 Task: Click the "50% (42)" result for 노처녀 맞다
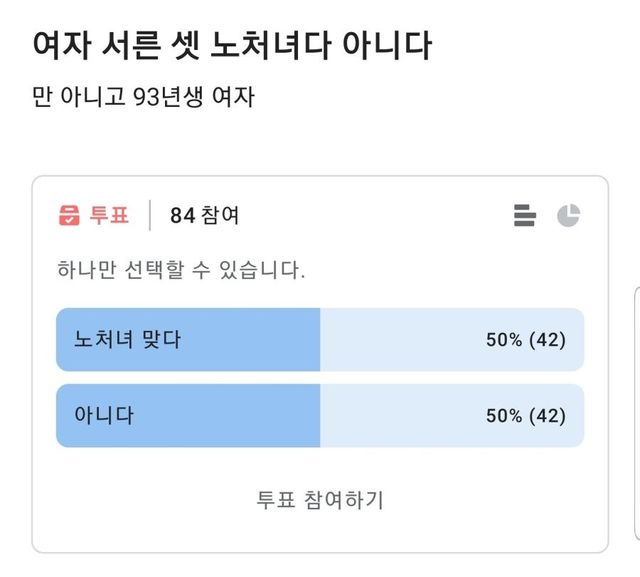(x=526, y=340)
